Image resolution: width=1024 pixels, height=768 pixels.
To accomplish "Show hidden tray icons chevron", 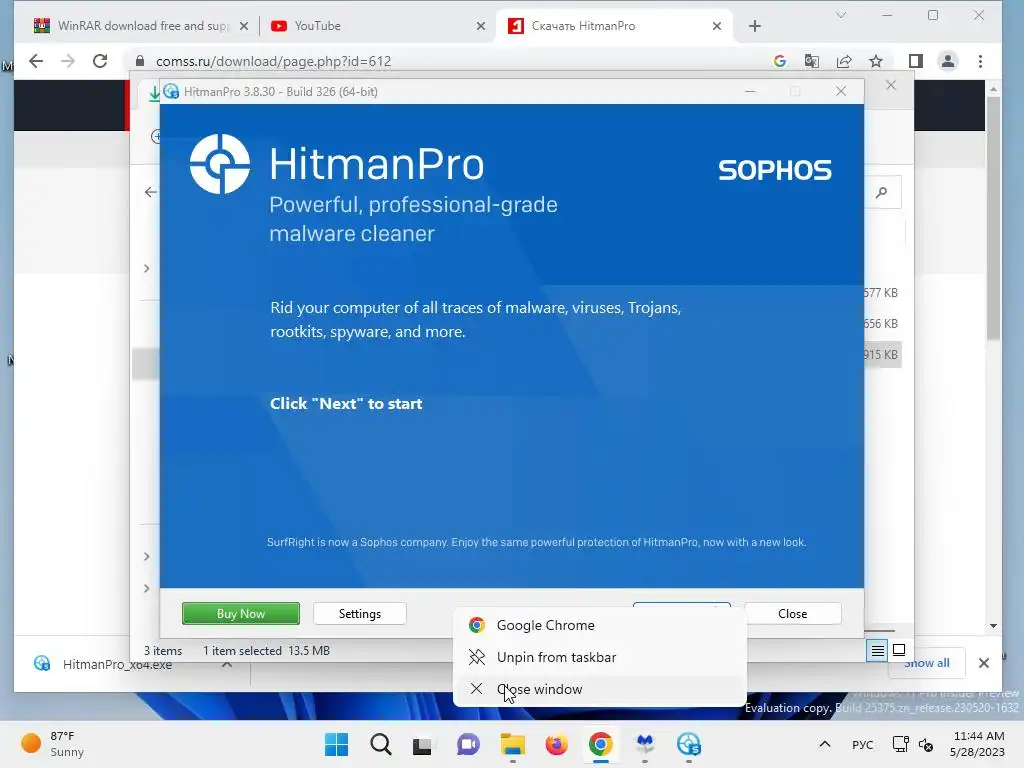I will [x=825, y=744].
